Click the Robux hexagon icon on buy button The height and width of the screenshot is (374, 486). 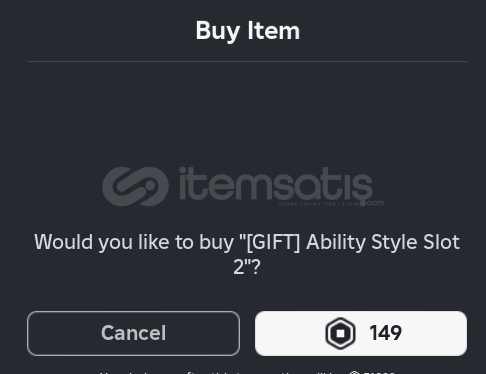pyautogui.click(x=340, y=333)
